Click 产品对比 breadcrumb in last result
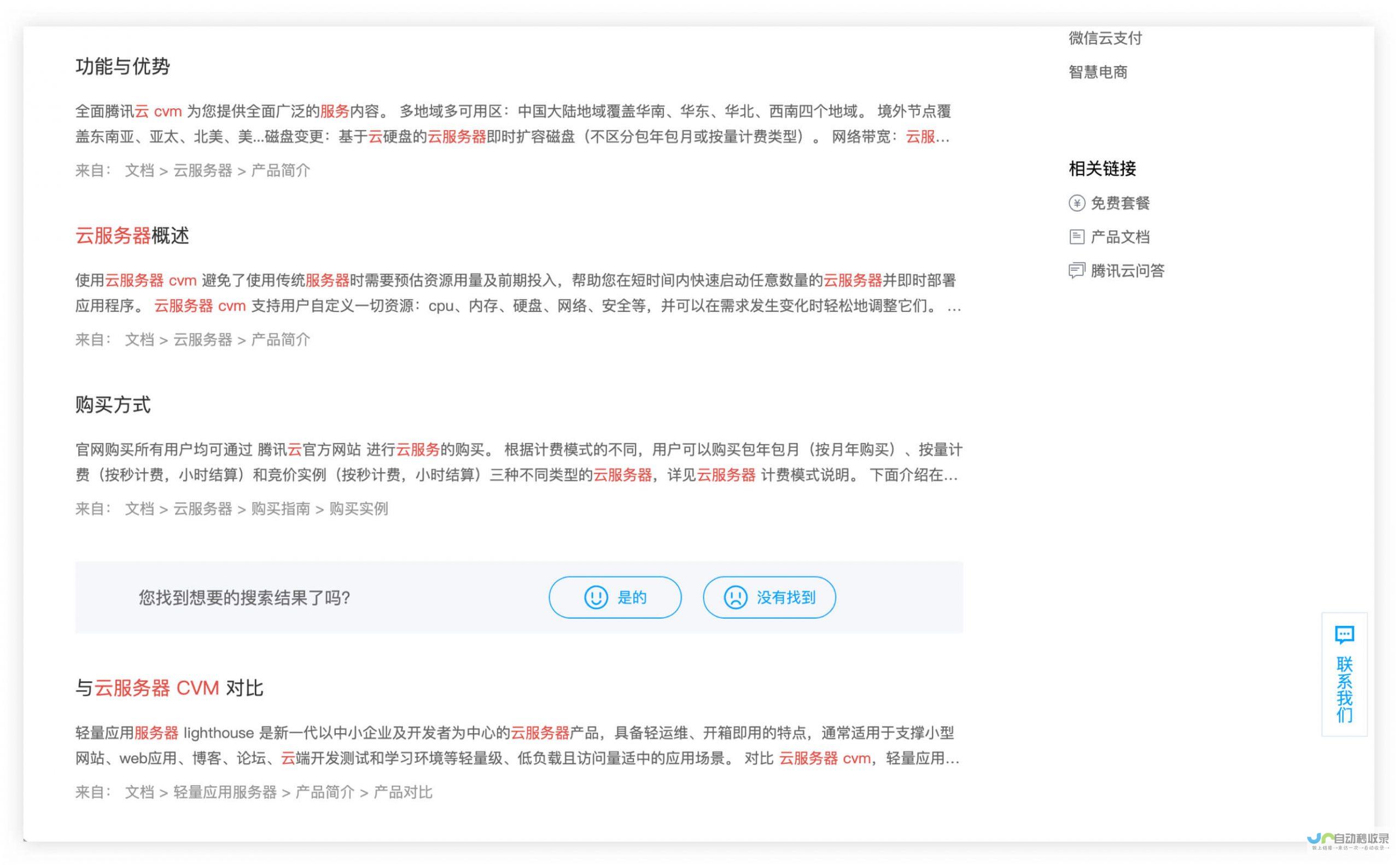This screenshot has width=1400, height=865. (x=403, y=792)
